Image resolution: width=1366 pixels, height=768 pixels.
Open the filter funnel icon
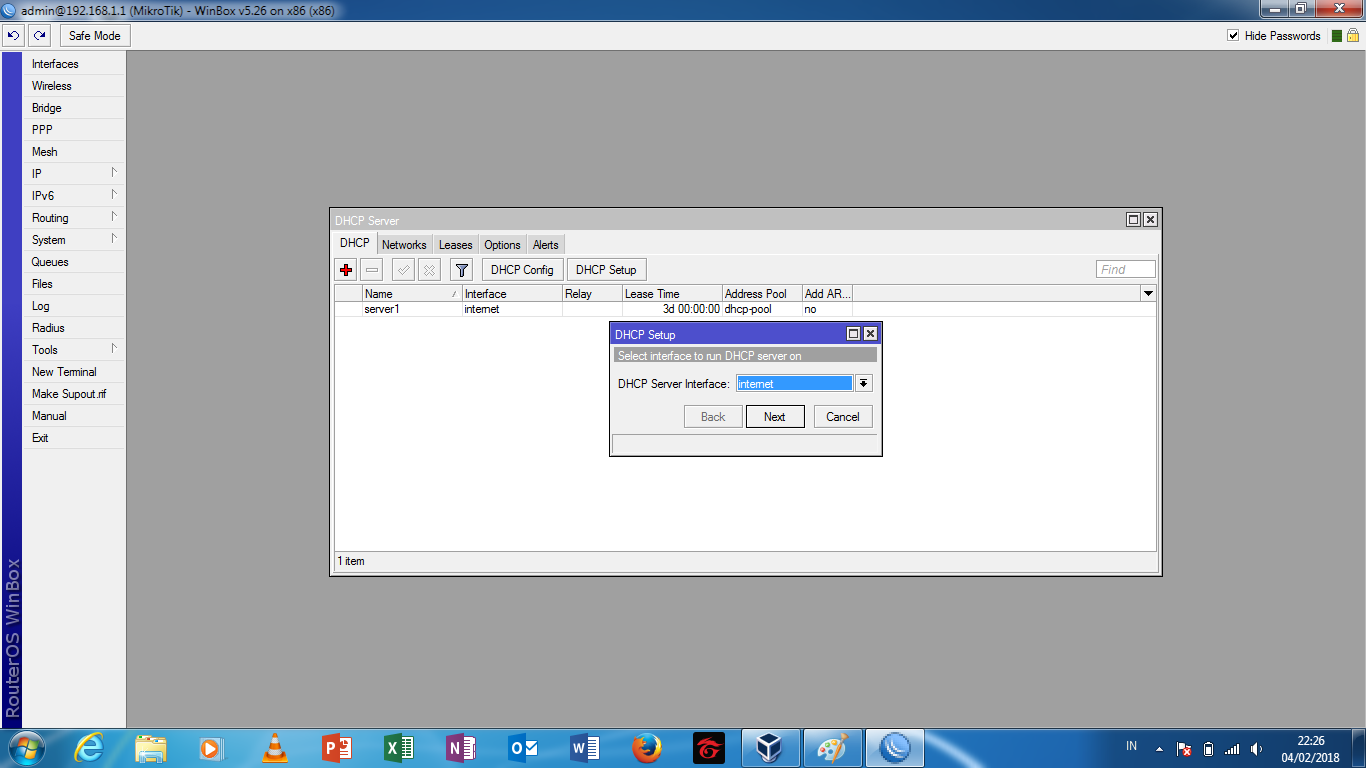click(461, 269)
